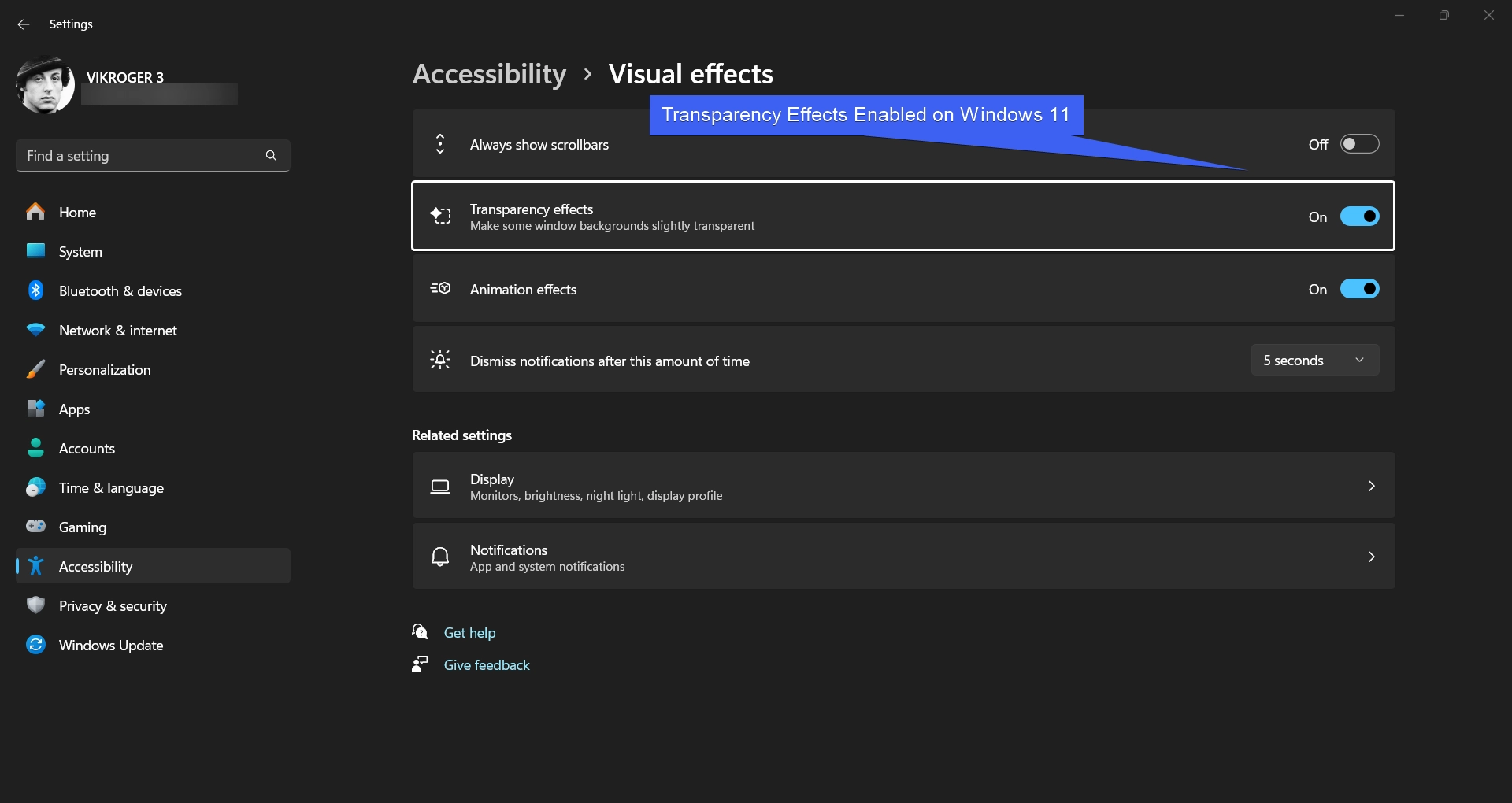Select Accounts in sidebar
Screen dimensions: 1512x803
click(x=153, y=448)
